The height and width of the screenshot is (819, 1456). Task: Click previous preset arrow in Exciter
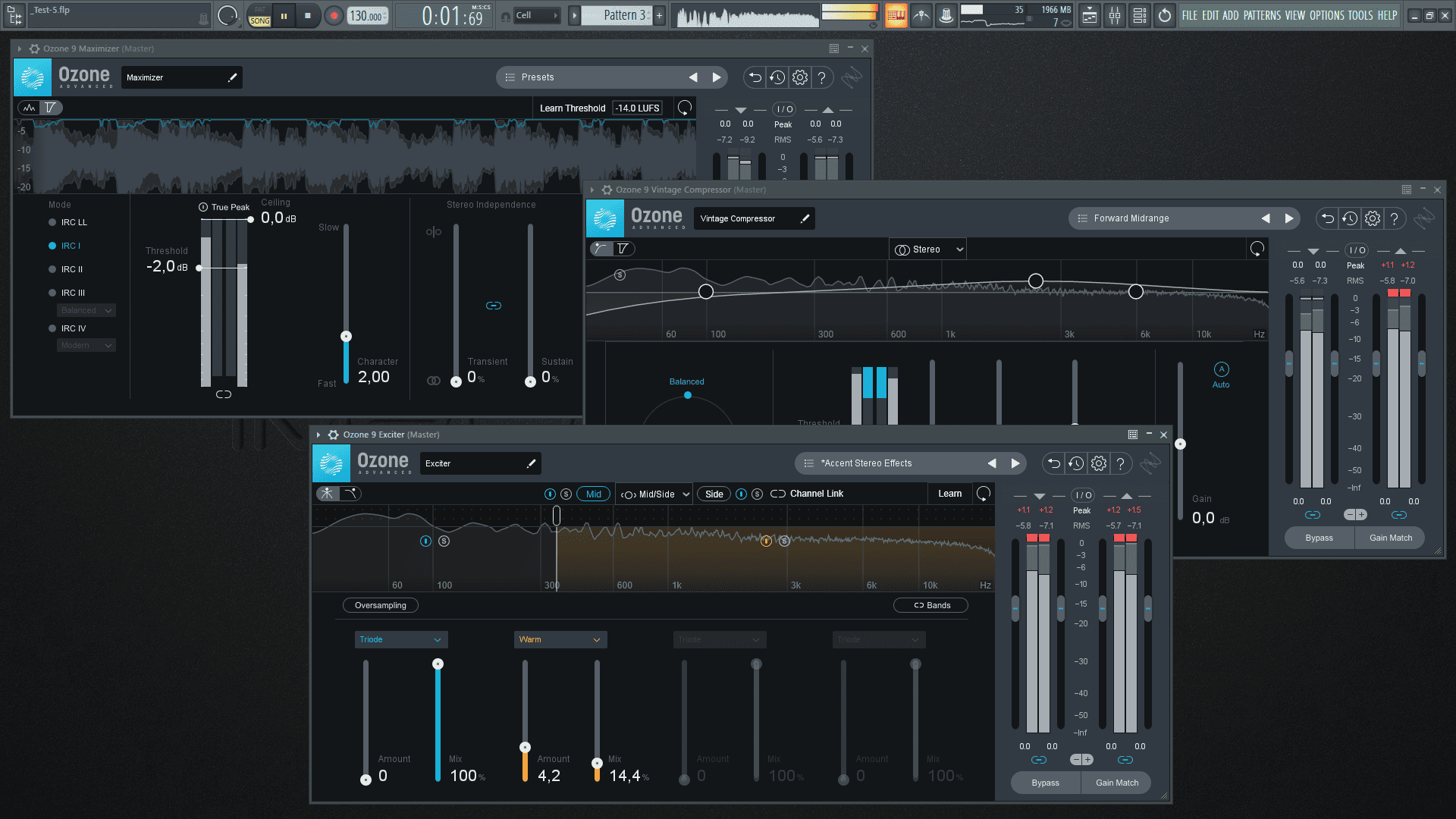click(x=992, y=463)
